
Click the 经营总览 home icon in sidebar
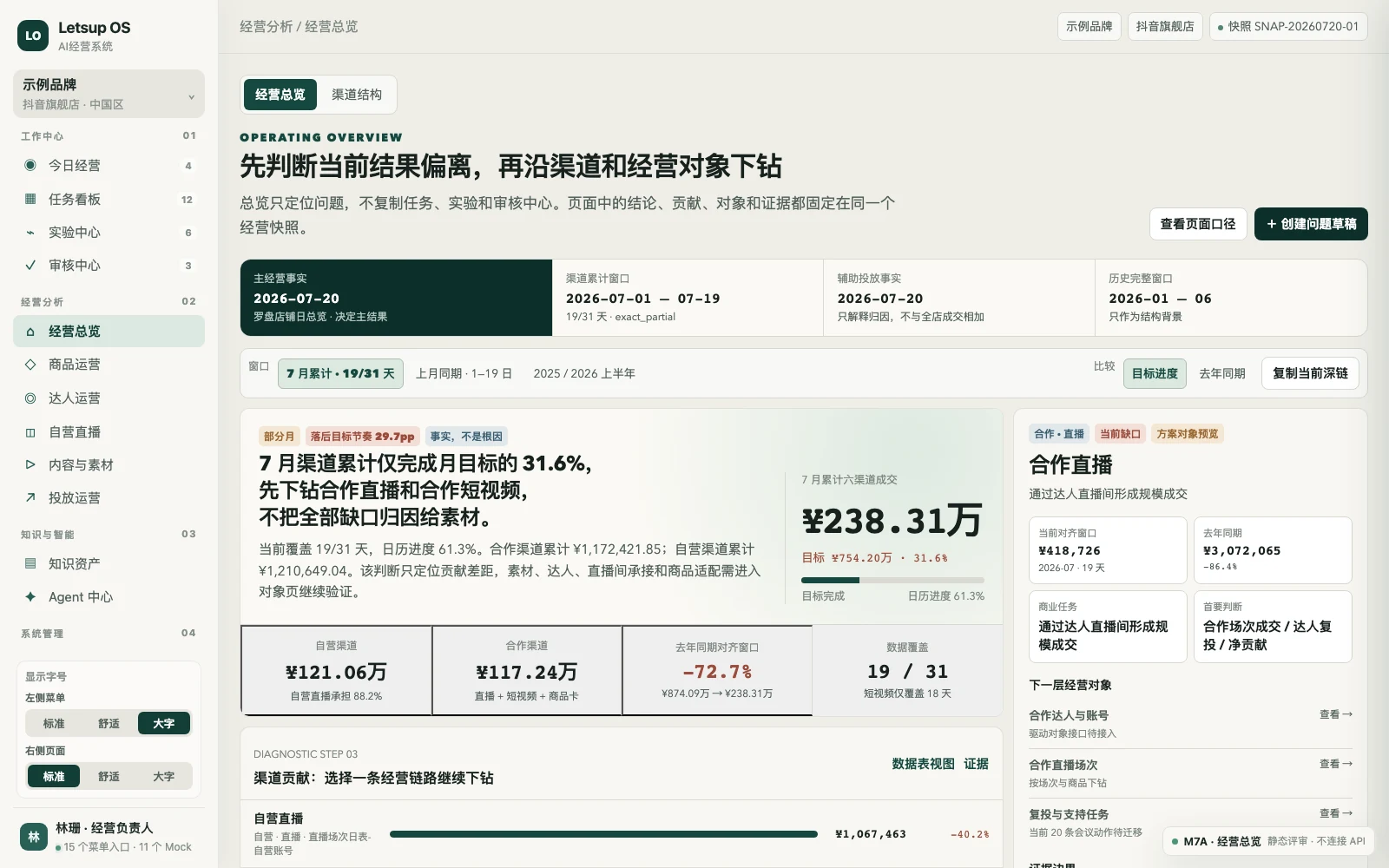pos(30,332)
